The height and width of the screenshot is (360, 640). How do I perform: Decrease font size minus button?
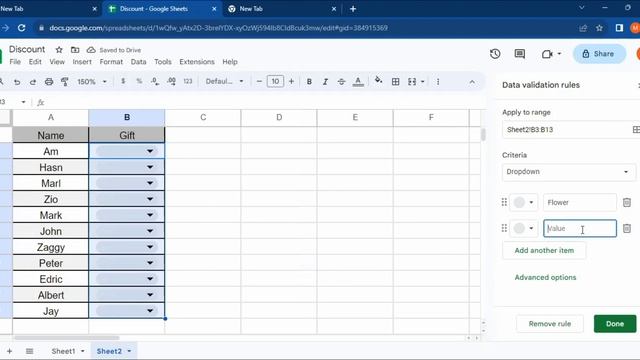pyautogui.click(x=259, y=82)
